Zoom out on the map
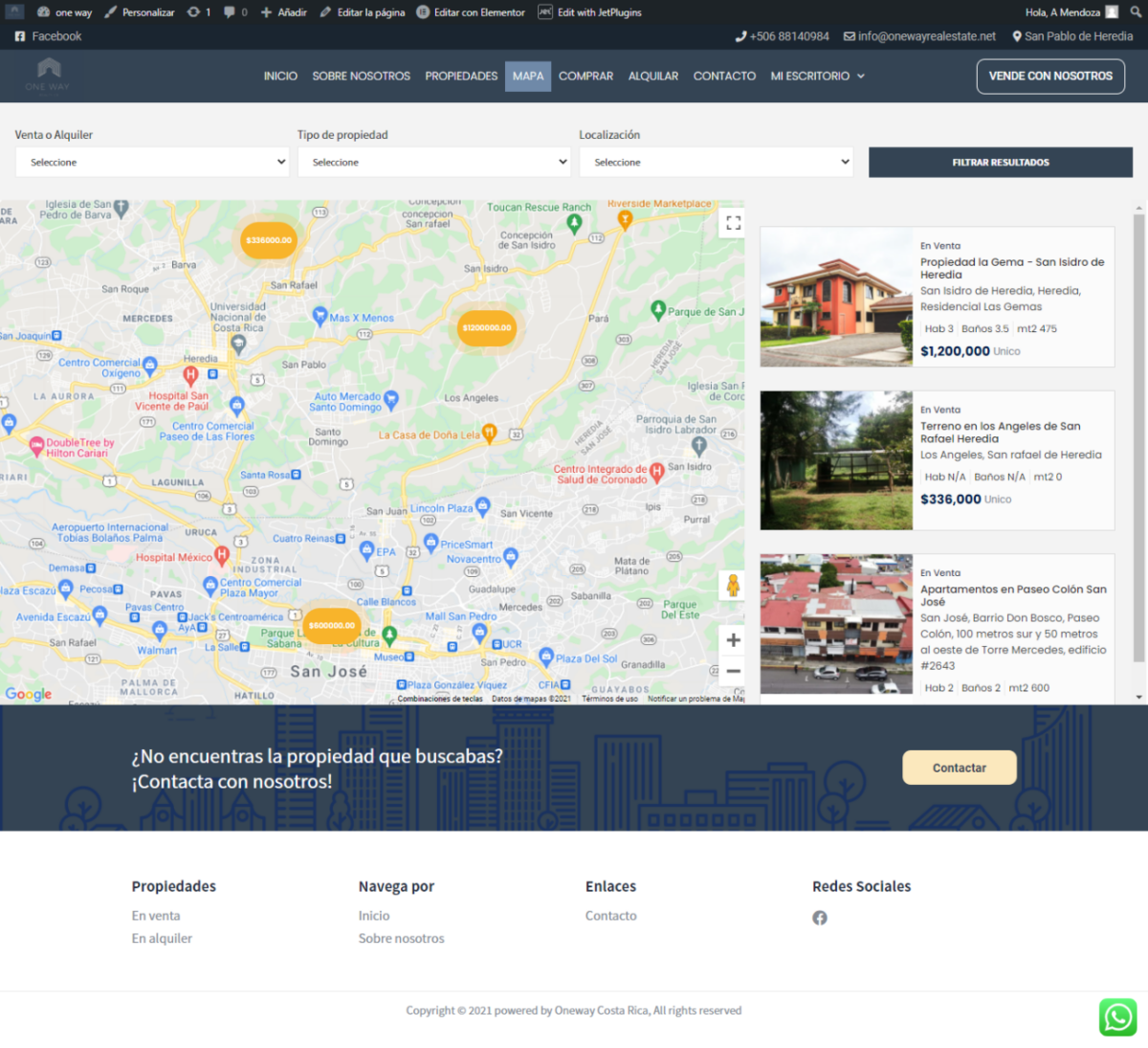Viewport: 1148px width, 1048px height. (733, 671)
